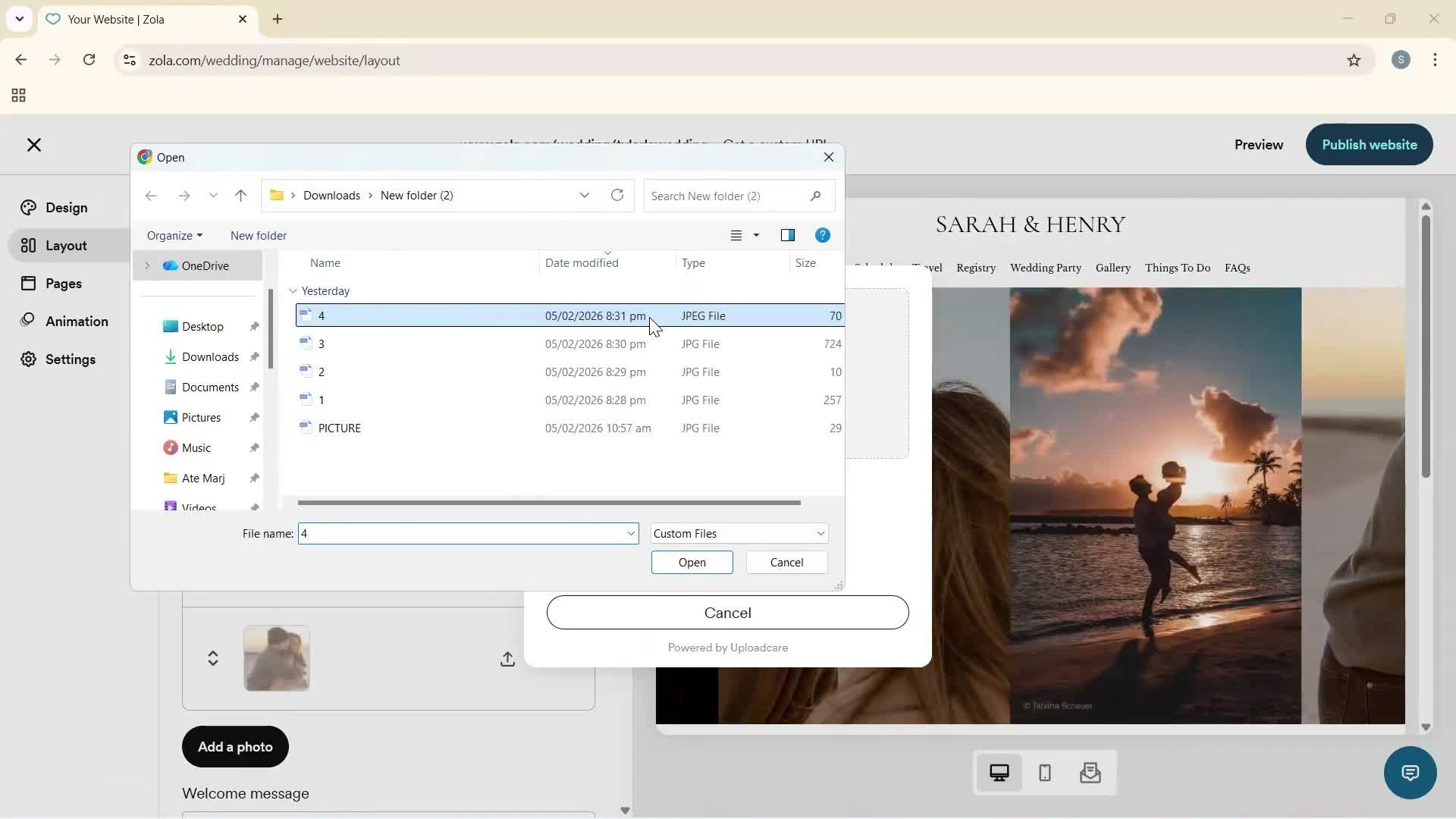Open Settings from the left sidebar
Viewport: 1456px width, 819px height.
point(69,359)
